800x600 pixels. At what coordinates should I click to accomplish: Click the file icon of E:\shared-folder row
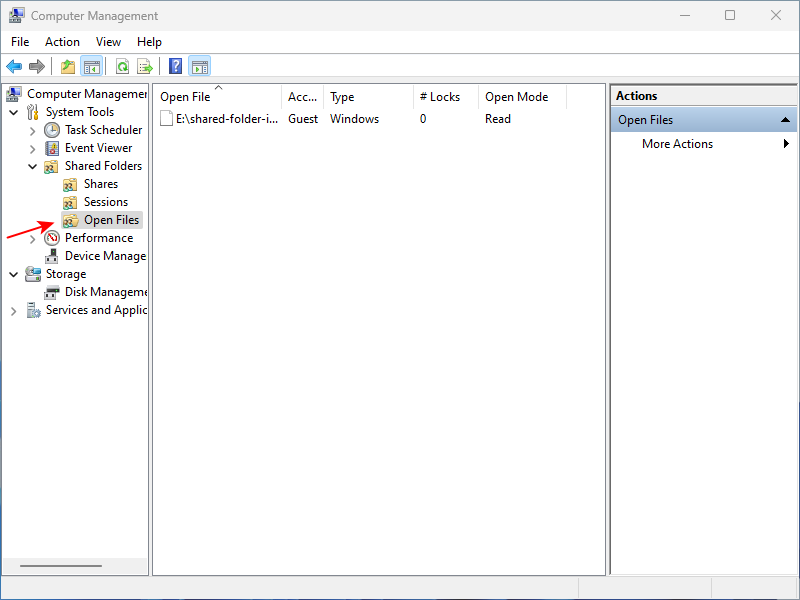pos(166,118)
